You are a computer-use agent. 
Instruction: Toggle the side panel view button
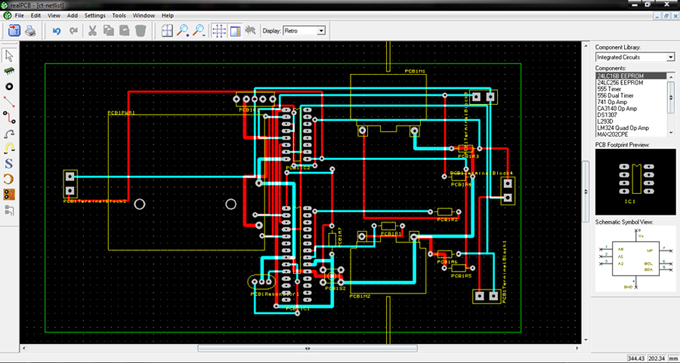(235, 31)
